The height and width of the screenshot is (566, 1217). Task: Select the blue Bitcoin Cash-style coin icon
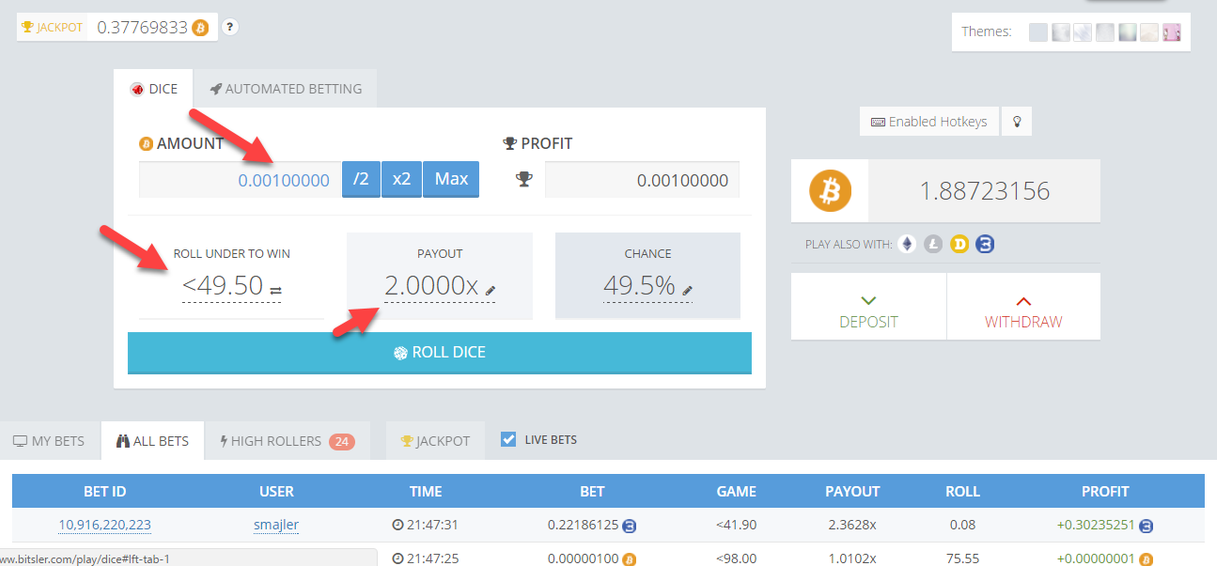coord(985,244)
